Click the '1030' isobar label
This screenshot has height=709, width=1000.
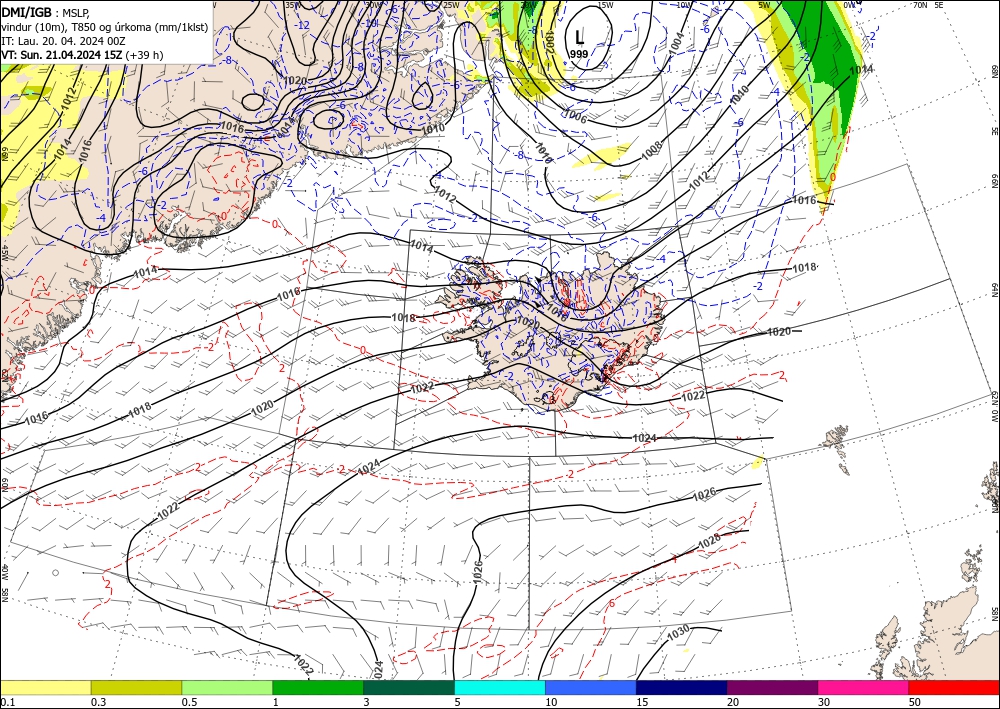[678, 634]
